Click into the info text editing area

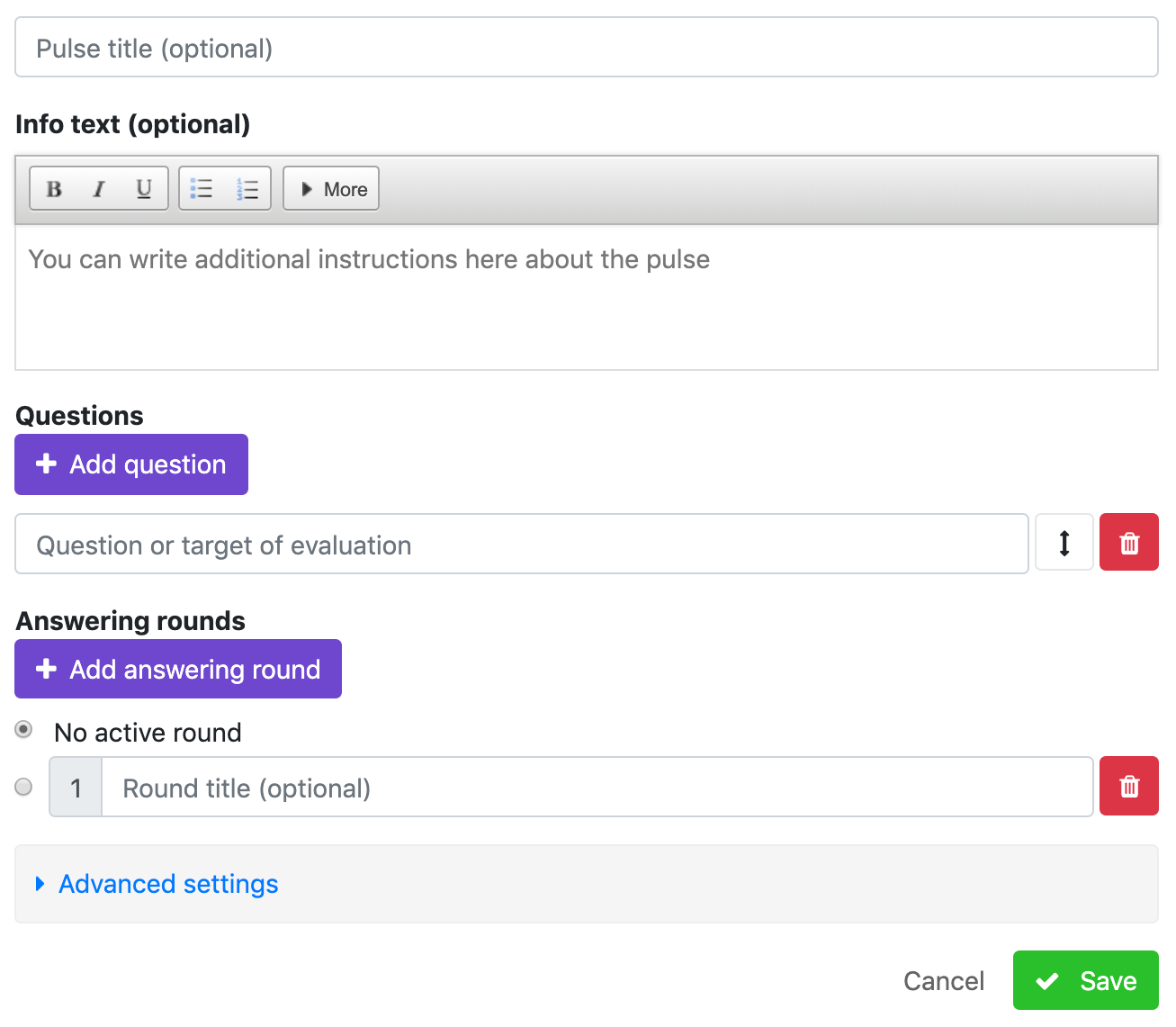click(587, 297)
